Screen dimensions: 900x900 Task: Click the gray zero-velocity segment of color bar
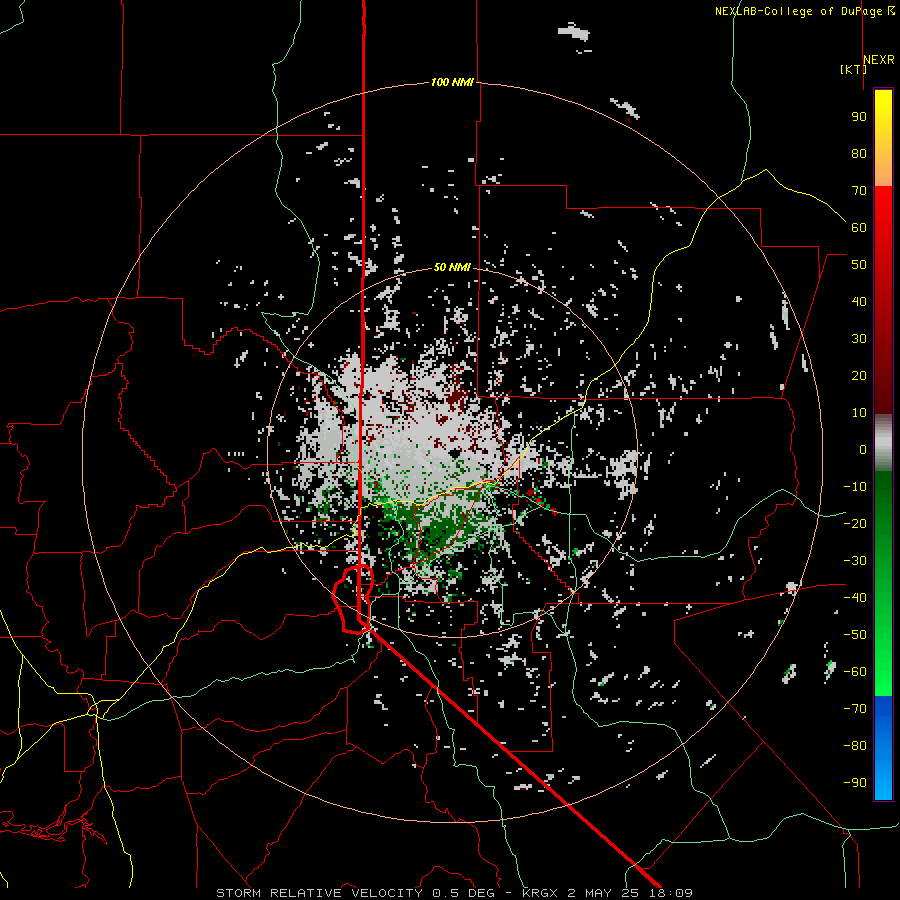[x=883, y=442]
